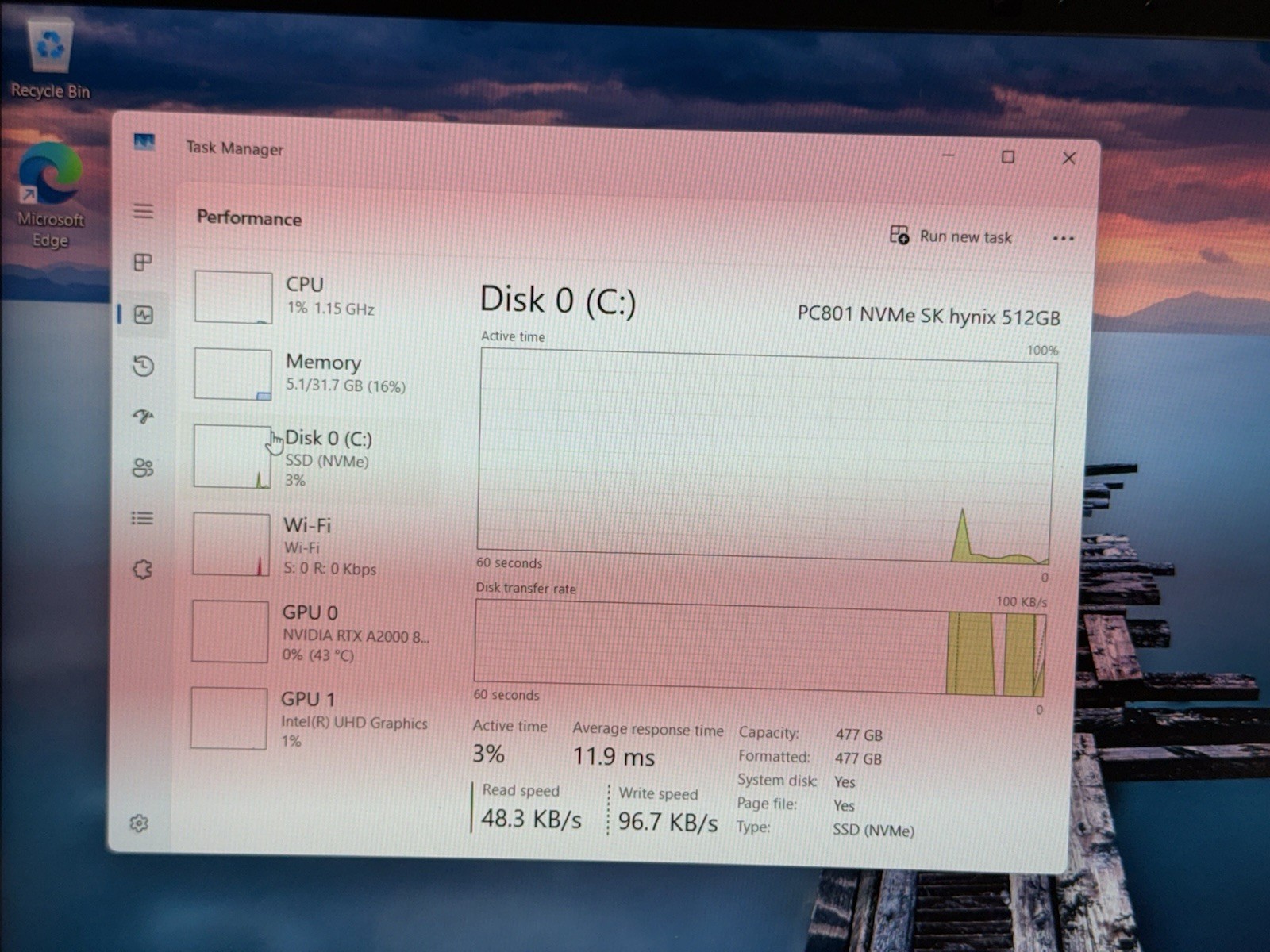Open the Startup apps page icon
The height and width of the screenshot is (952, 1270).
(x=143, y=416)
